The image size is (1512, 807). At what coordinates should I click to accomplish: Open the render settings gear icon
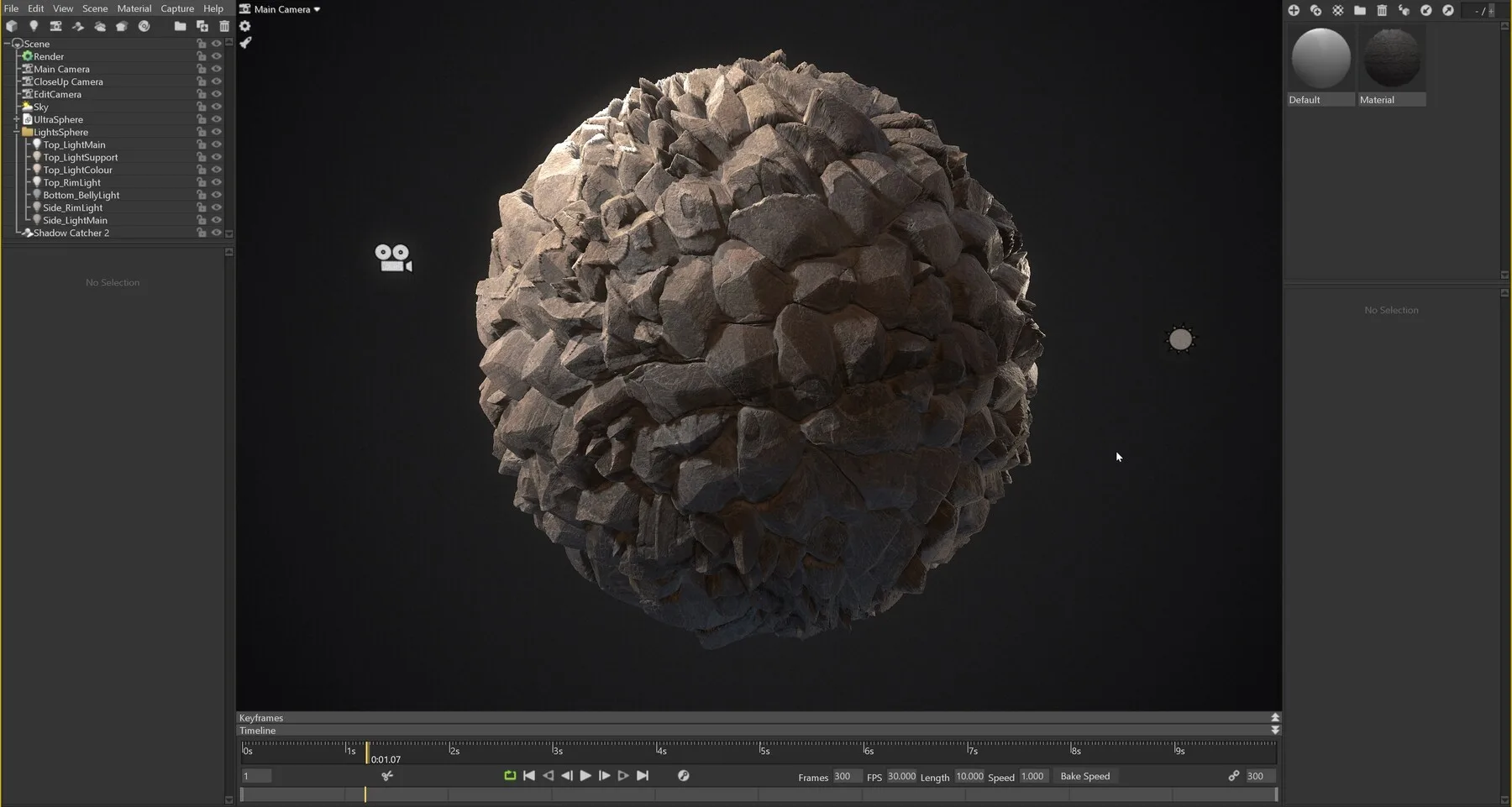tap(244, 26)
